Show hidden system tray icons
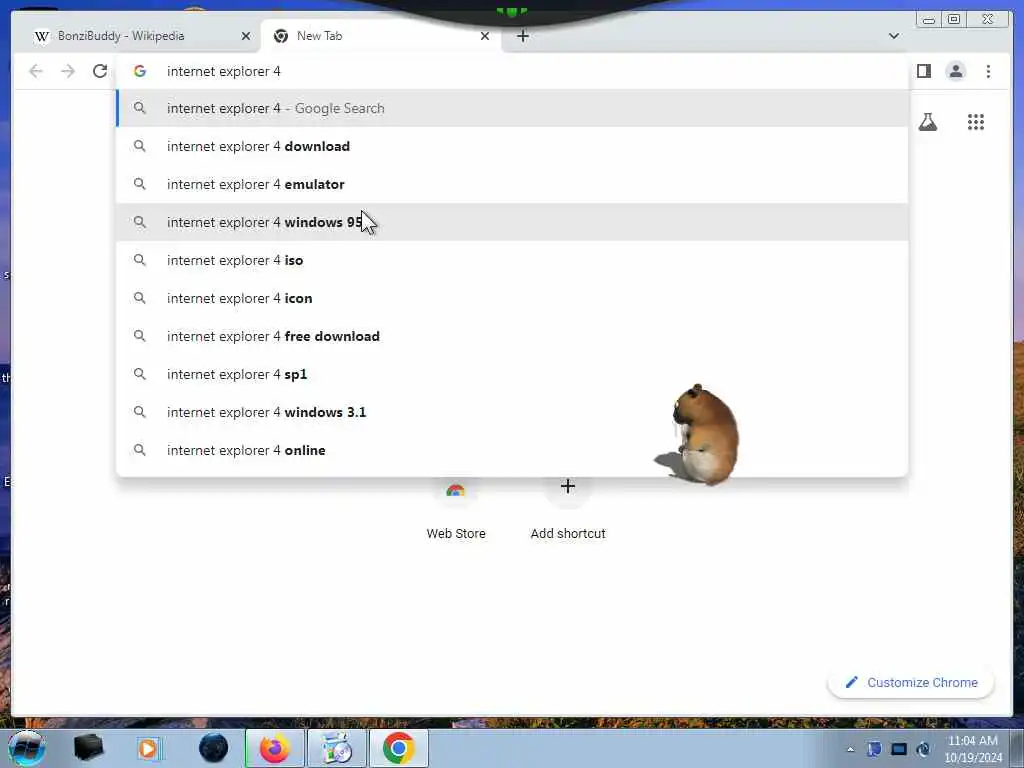 point(850,749)
